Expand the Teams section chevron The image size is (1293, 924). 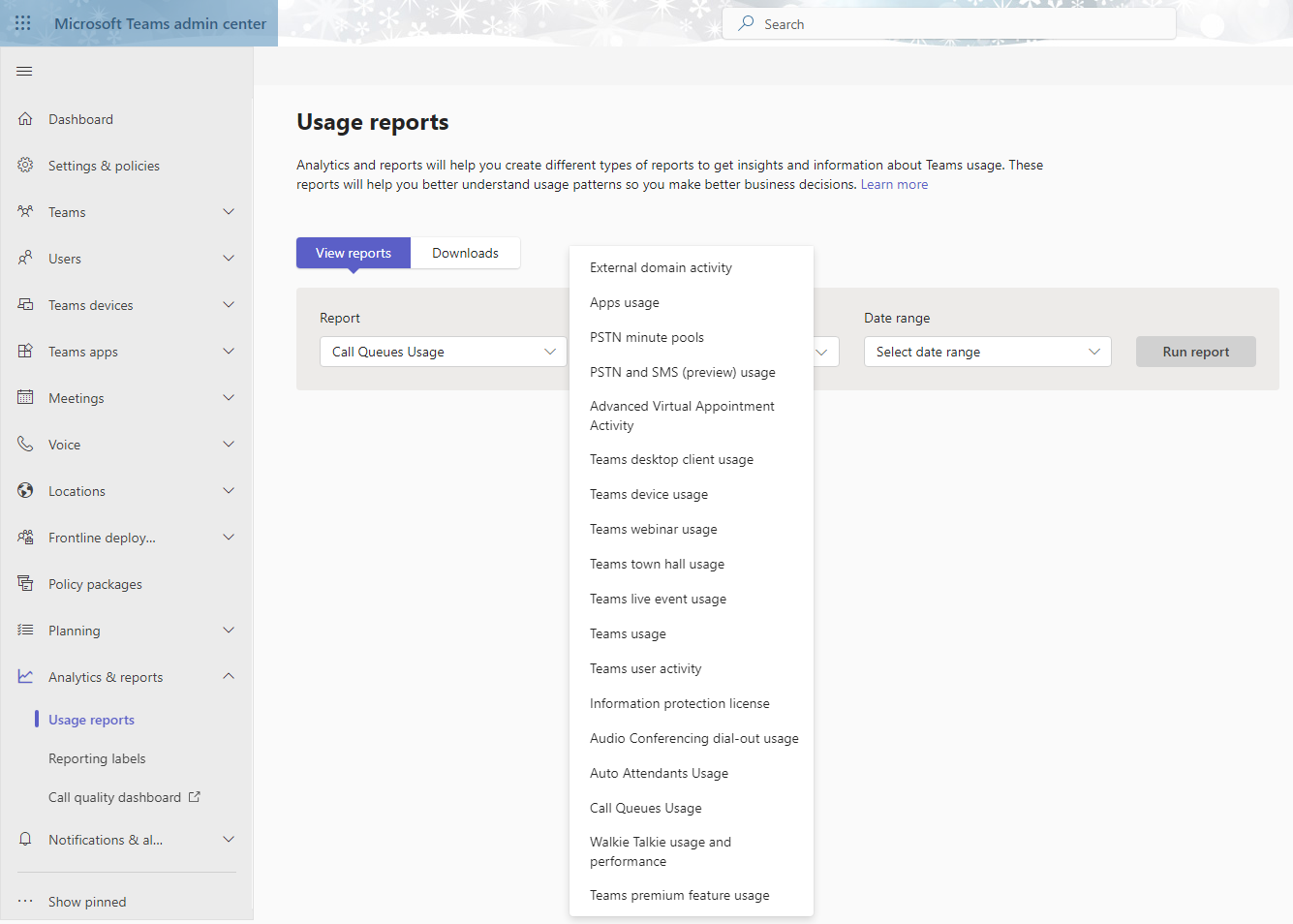(229, 212)
